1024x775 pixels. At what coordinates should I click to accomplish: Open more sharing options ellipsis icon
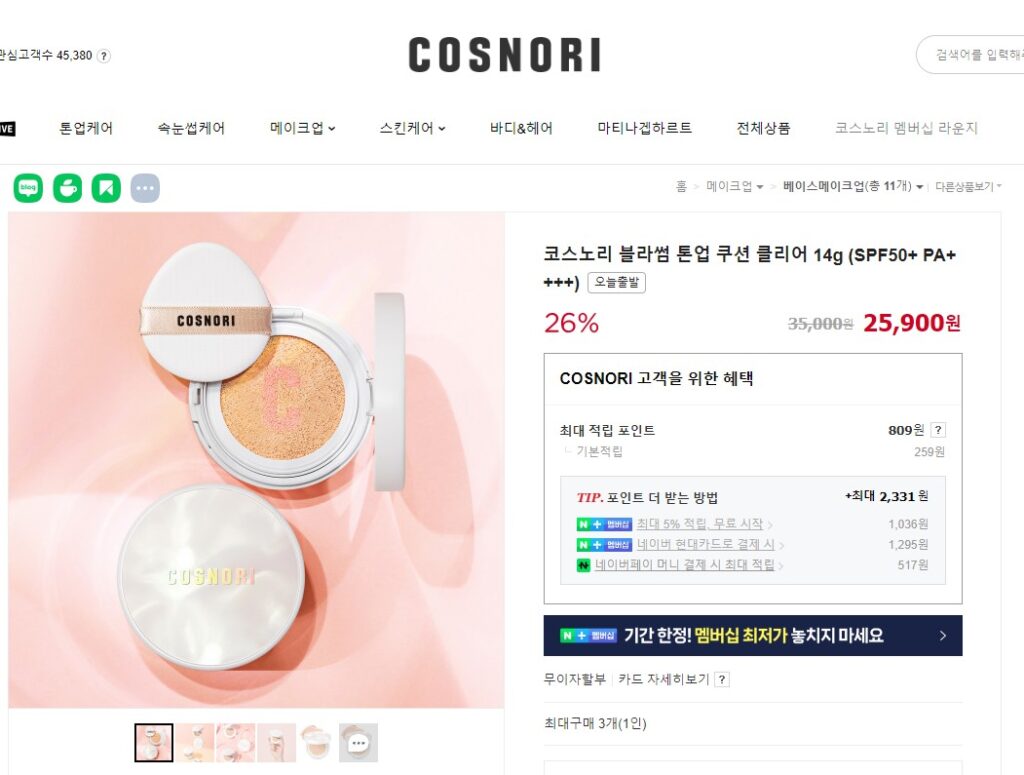(x=145, y=188)
